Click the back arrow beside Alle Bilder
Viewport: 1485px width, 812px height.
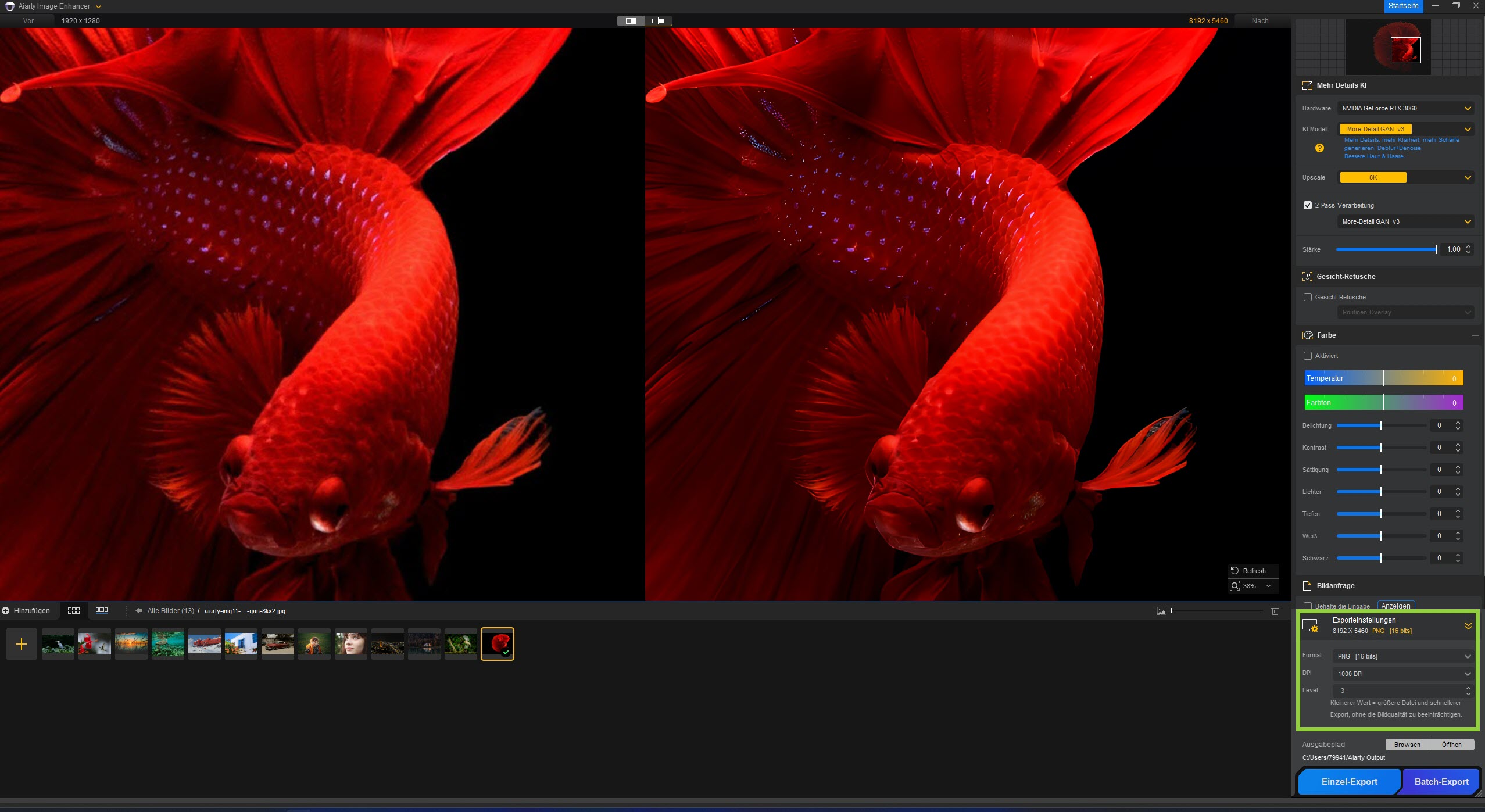(139, 611)
